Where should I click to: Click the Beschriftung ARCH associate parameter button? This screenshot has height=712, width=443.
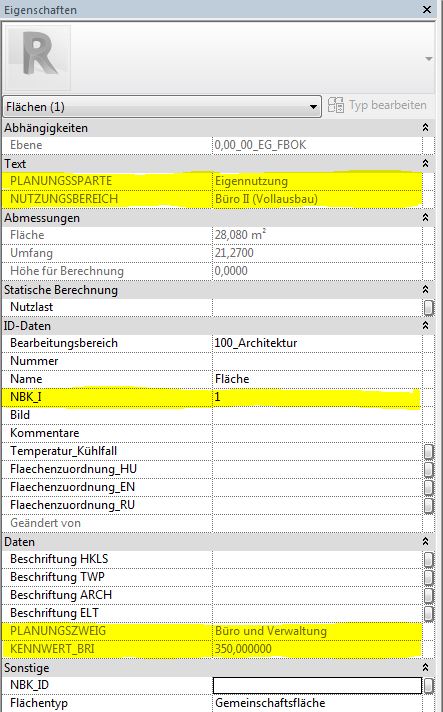coord(428,595)
